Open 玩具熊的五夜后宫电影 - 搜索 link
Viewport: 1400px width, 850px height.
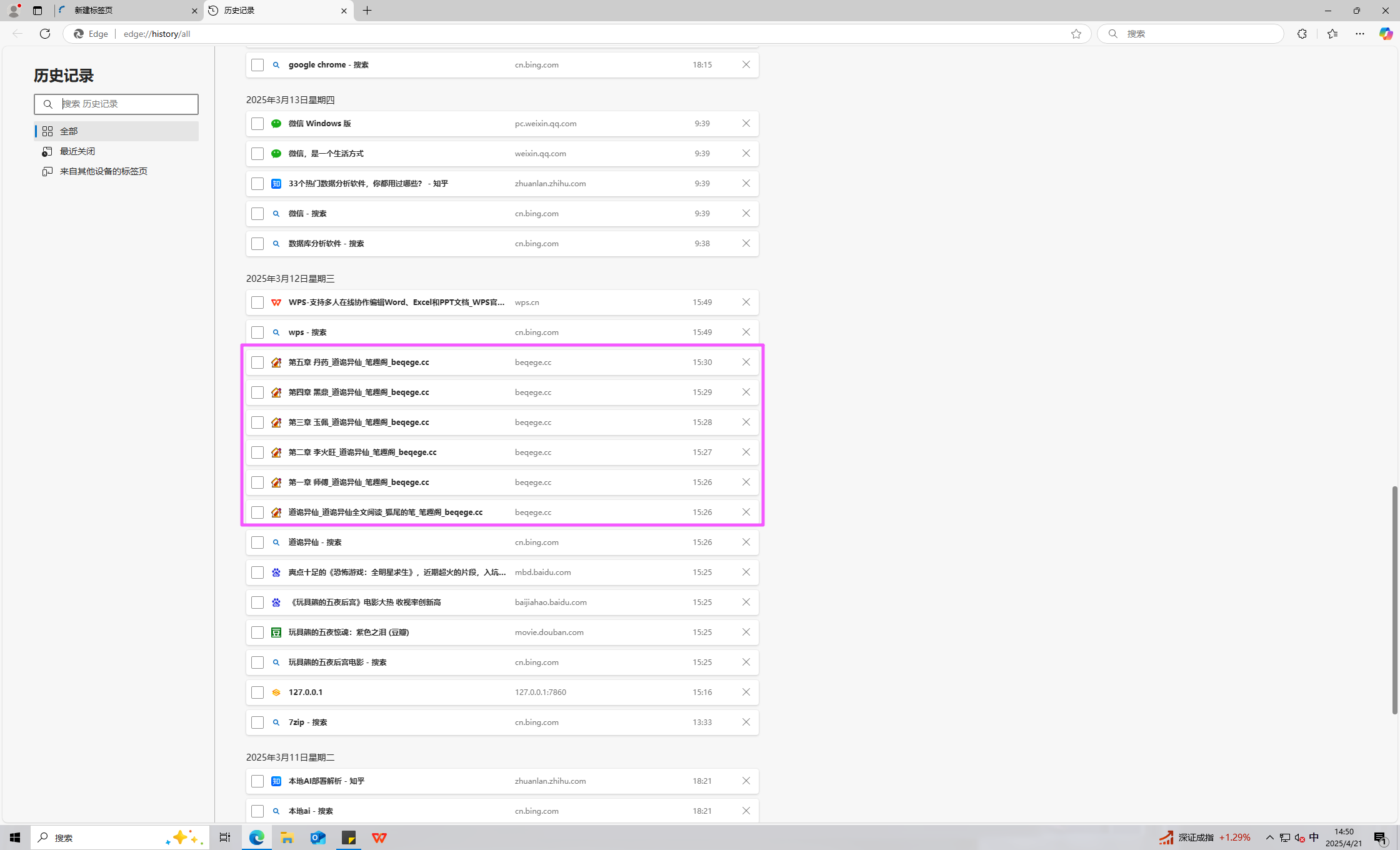[337, 662]
